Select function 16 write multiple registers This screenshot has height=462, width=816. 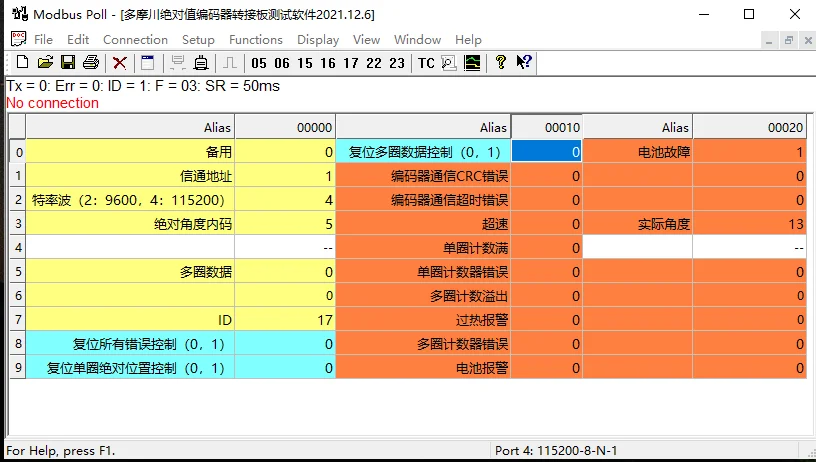point(328,63)
